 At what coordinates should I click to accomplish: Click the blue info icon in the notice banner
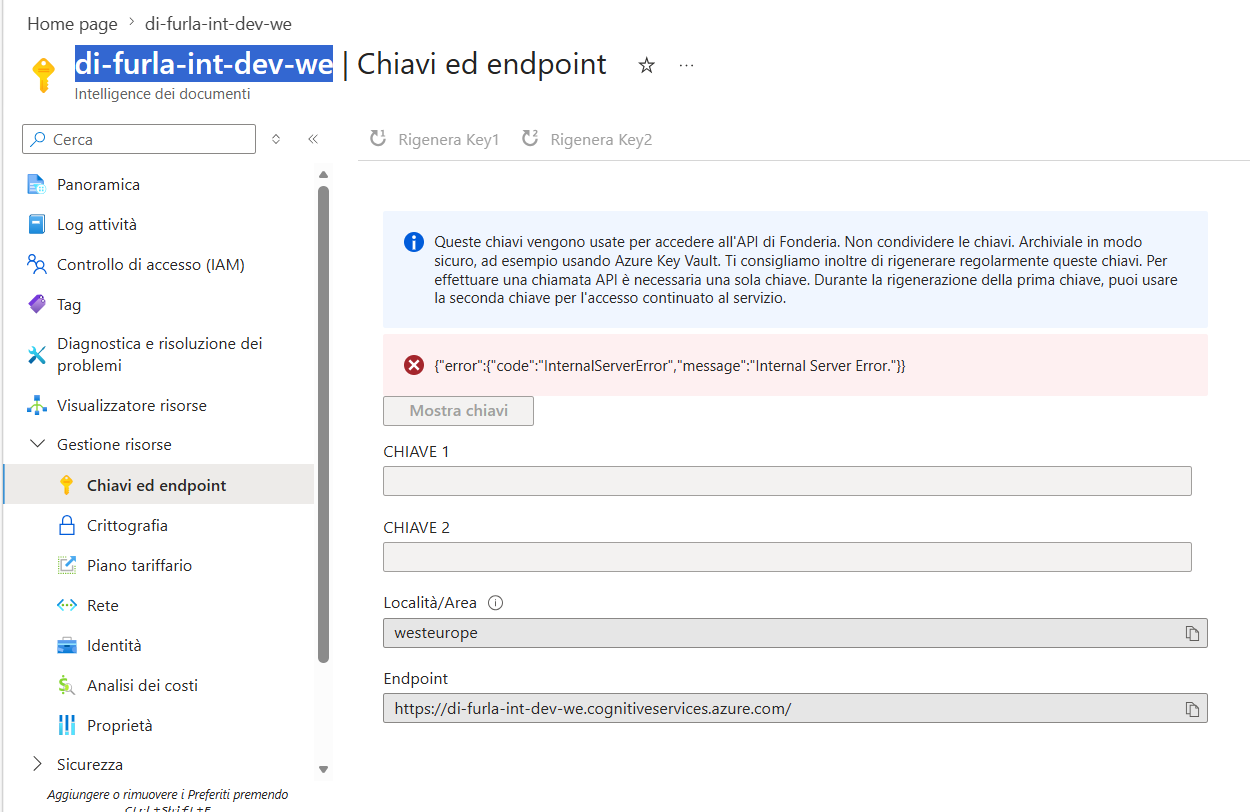click(414, 242)
